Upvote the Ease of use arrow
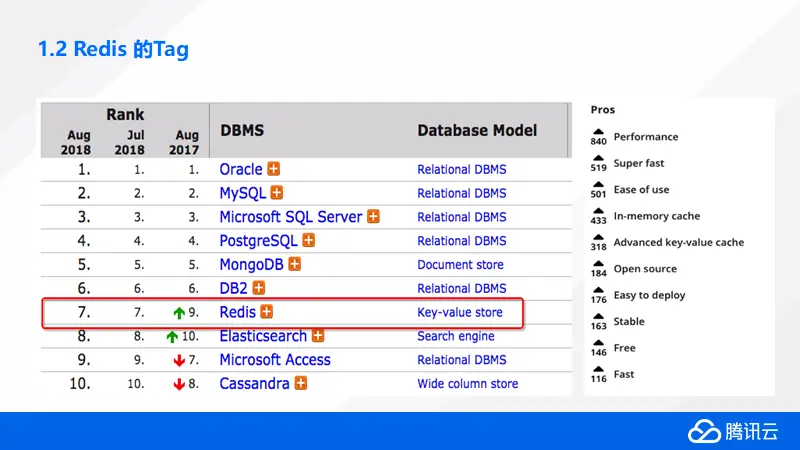 pos(598,185)
